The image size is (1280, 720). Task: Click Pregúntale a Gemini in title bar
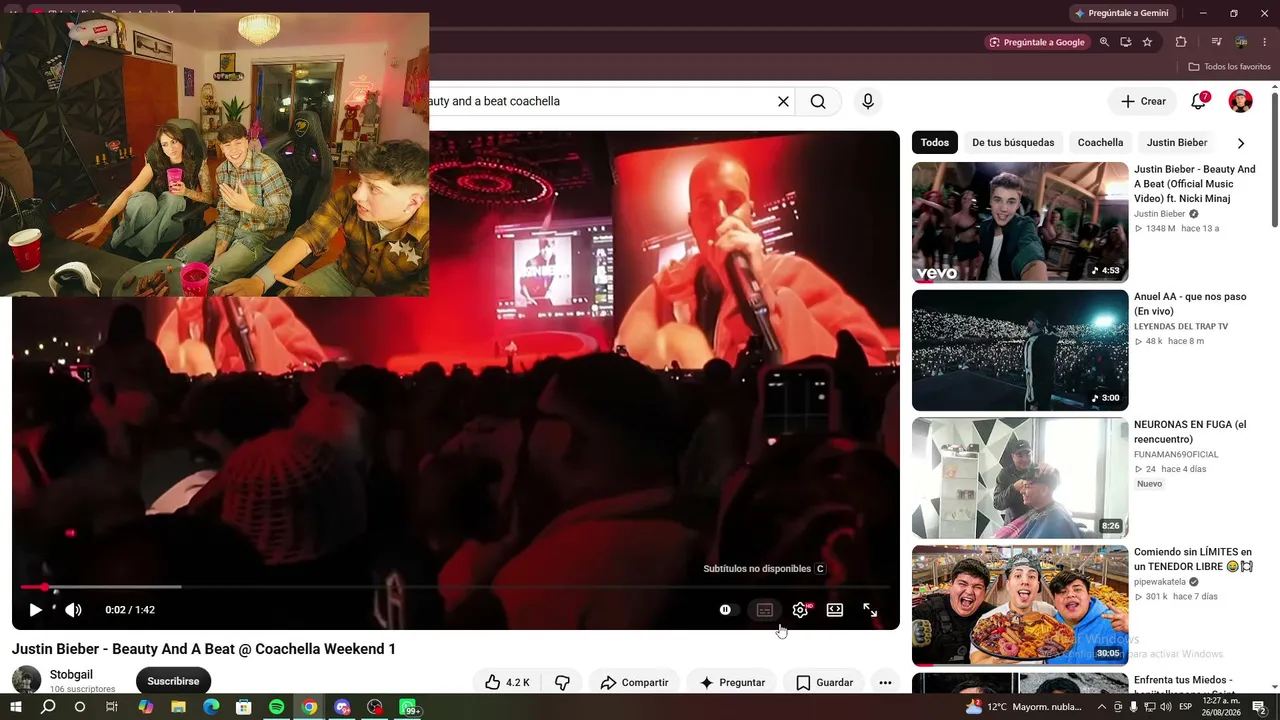pyautogui.click(x=1121, y=13)
